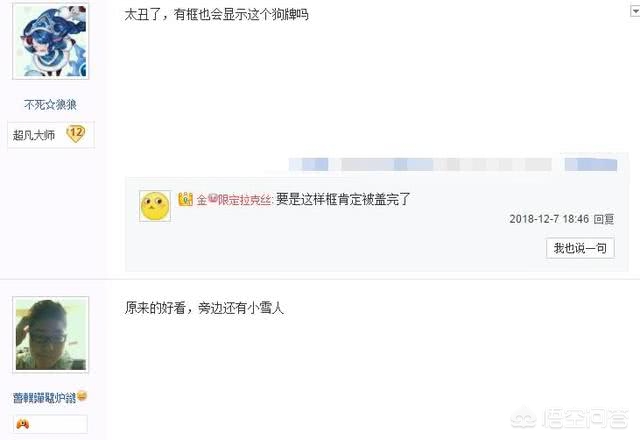640x440 pixels.
Task: Open the second poster's photo avatar
Action: point(51,335)
